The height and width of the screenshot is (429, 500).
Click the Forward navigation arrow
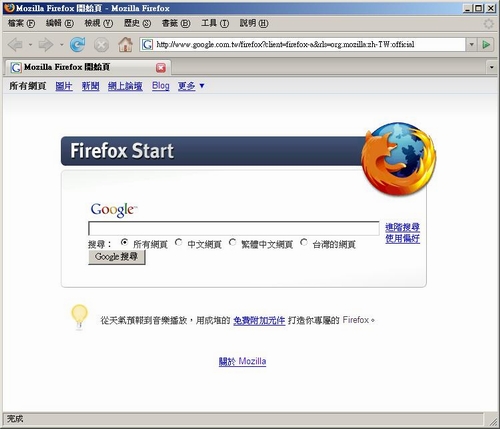pyautogui.click(x=46, y=44)
